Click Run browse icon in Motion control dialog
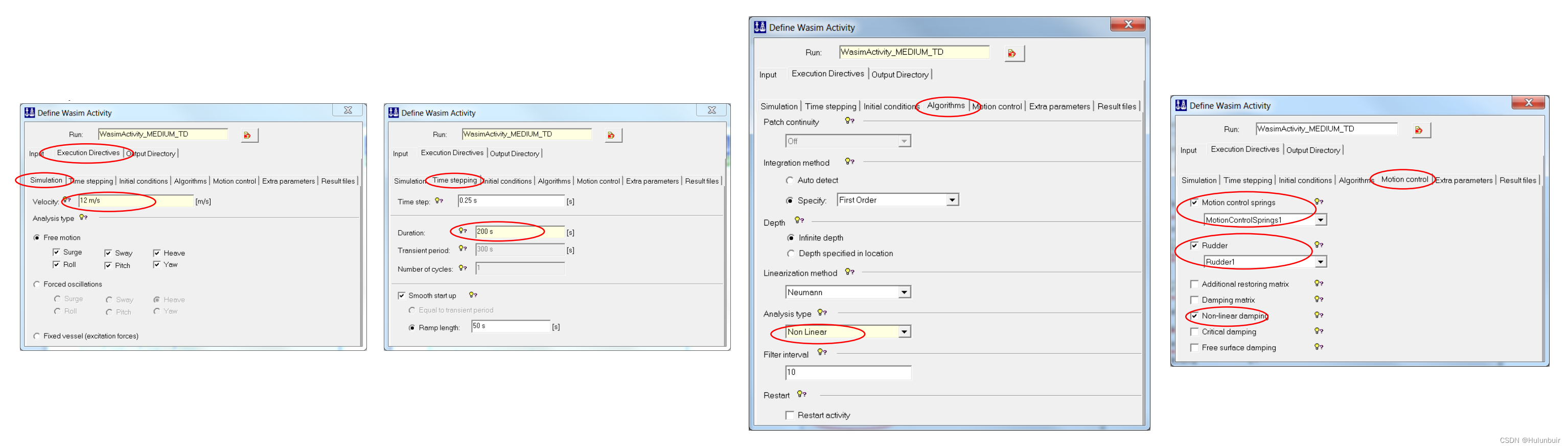The image size is (1568, 448). coord(1420,130)
